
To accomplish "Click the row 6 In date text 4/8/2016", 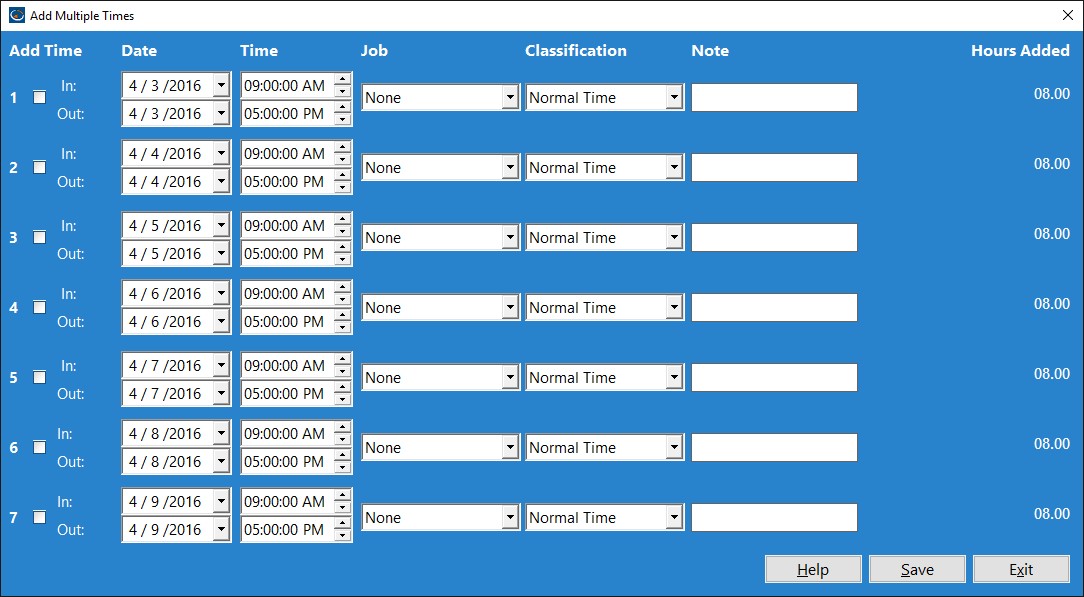I will pyautogui.click(x=165, y=433).
